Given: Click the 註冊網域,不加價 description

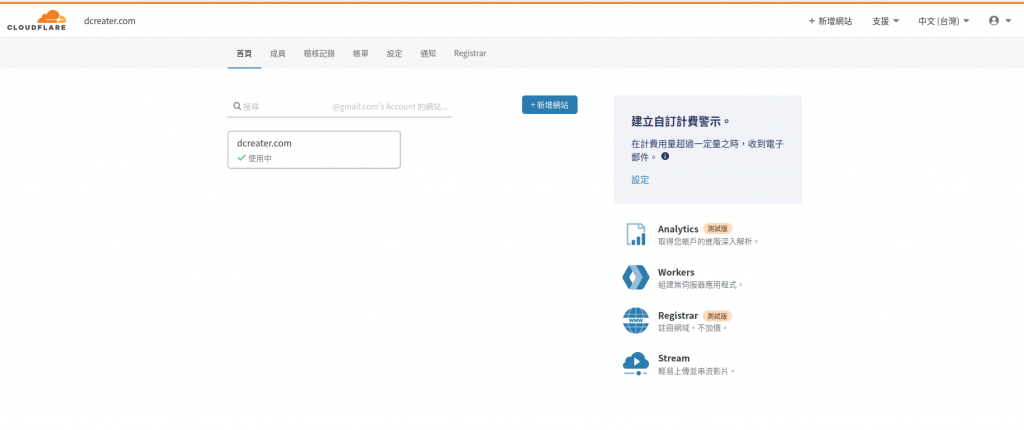Looking at the screenshot, I should [x=692, y=327].
